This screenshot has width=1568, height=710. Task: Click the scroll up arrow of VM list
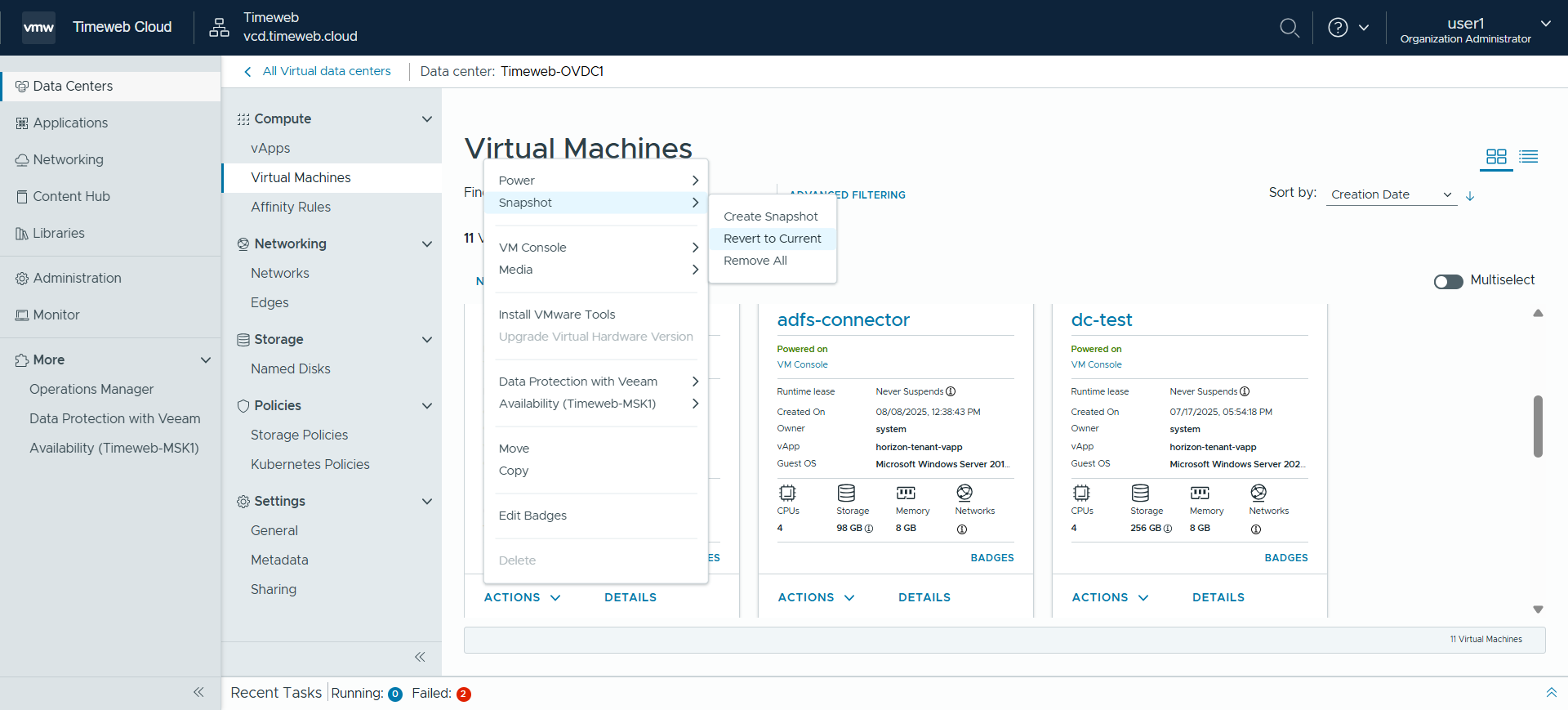(x=1538, y=313)
